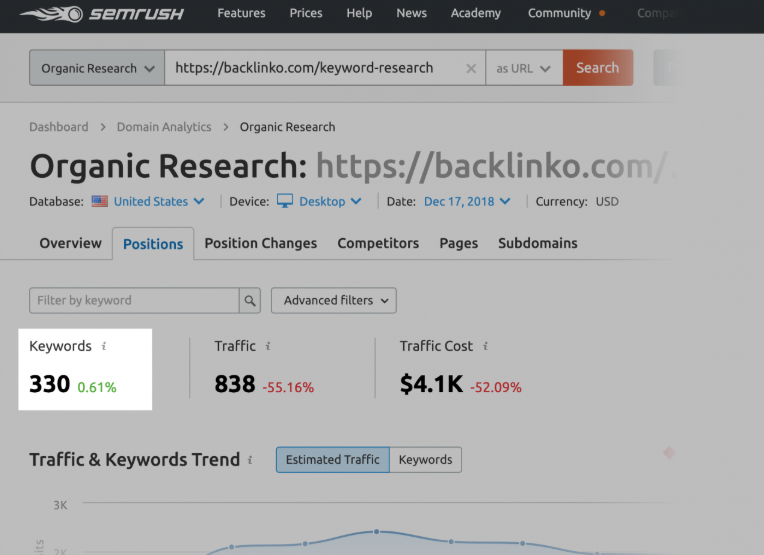Click the info icon next to Traffic

point(268,346)
